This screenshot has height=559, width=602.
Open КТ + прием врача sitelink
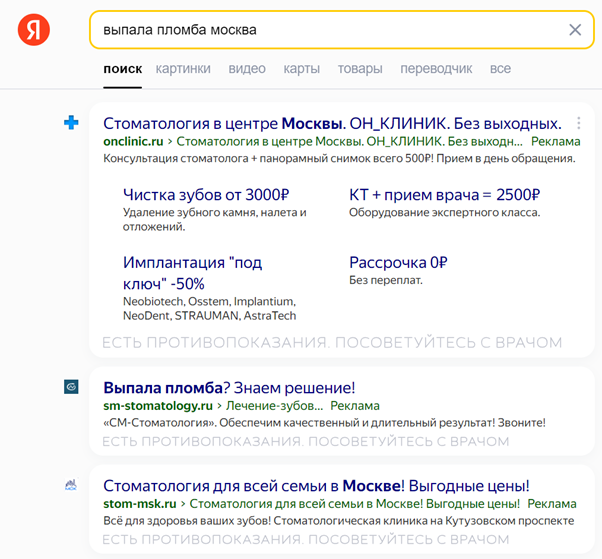pos(444,195)
